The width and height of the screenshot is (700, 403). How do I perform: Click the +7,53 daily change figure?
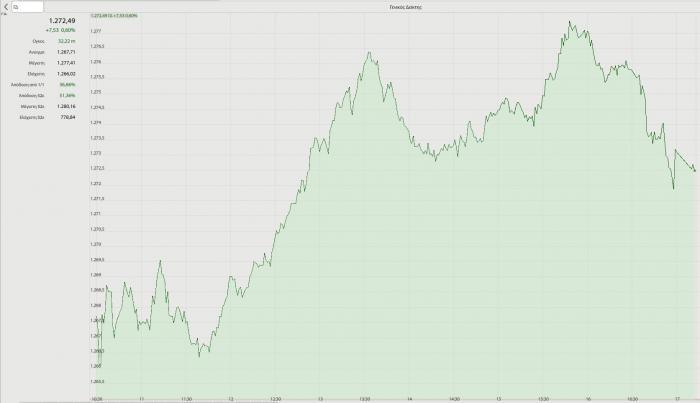(x=53, y=31)
